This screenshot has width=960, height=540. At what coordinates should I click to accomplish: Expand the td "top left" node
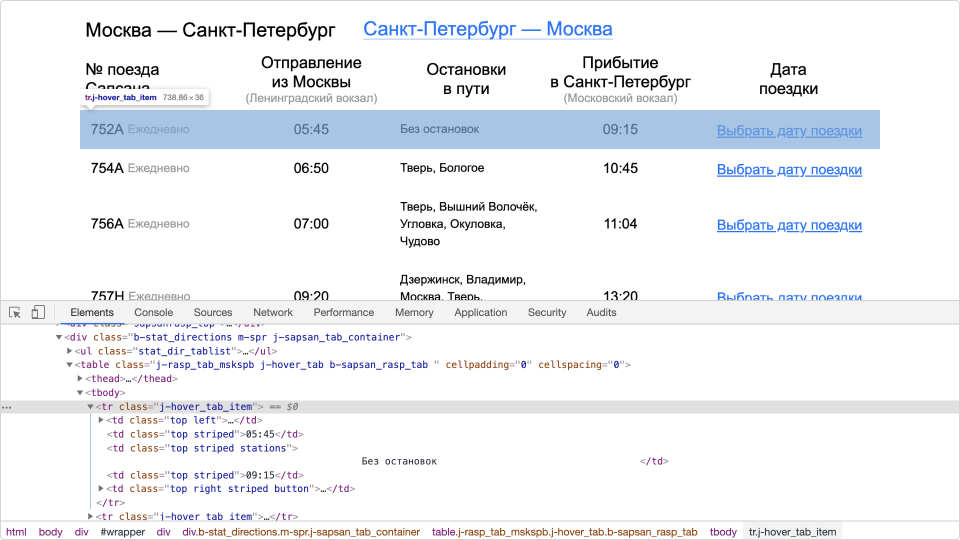point(102,421)
